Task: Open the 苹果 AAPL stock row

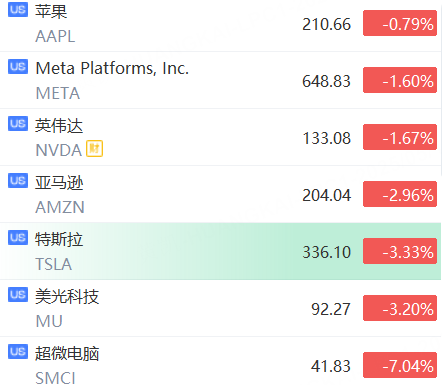Action: [221, 25]
